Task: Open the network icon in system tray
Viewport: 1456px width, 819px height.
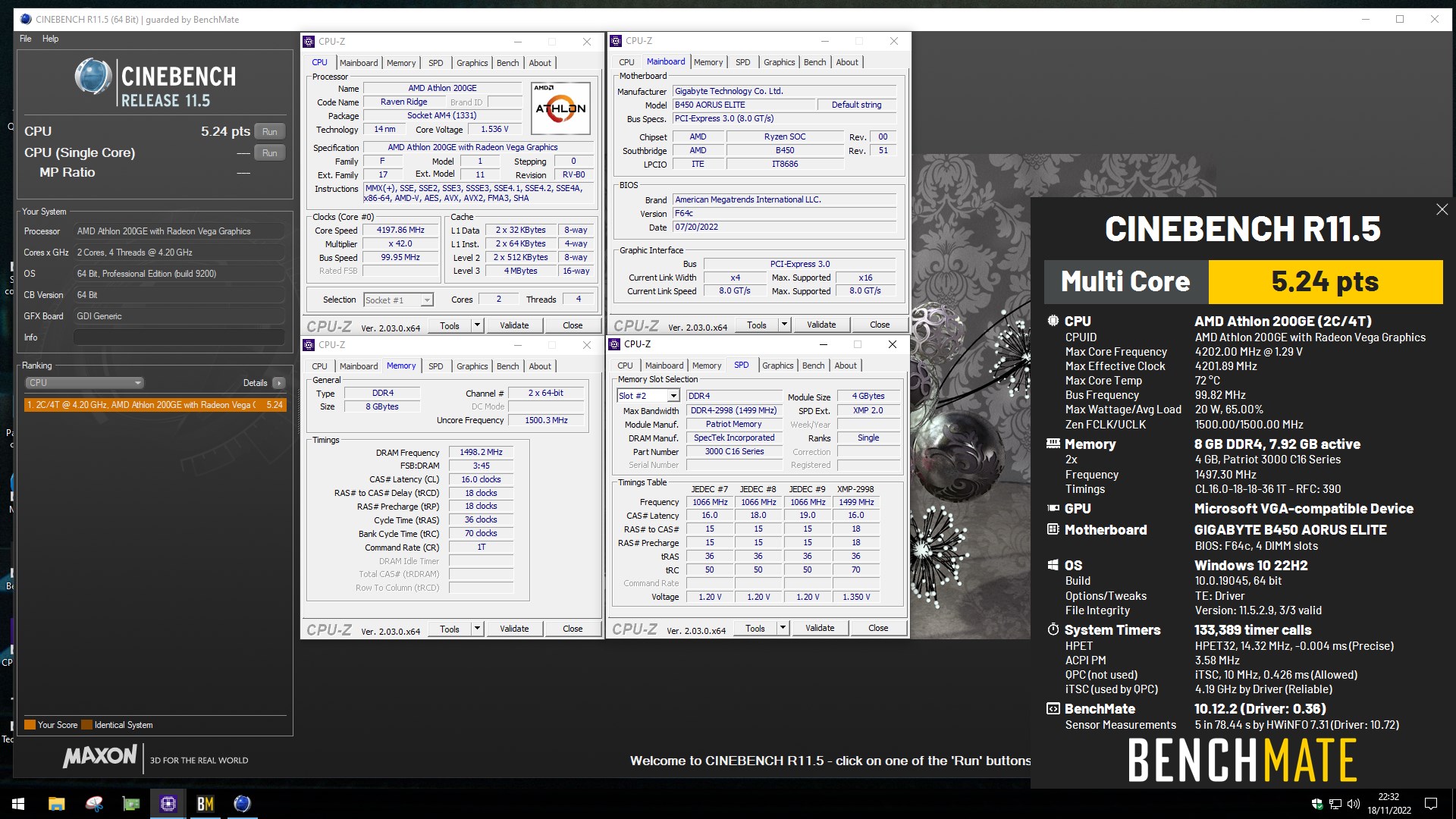Action: [1335, 804]
